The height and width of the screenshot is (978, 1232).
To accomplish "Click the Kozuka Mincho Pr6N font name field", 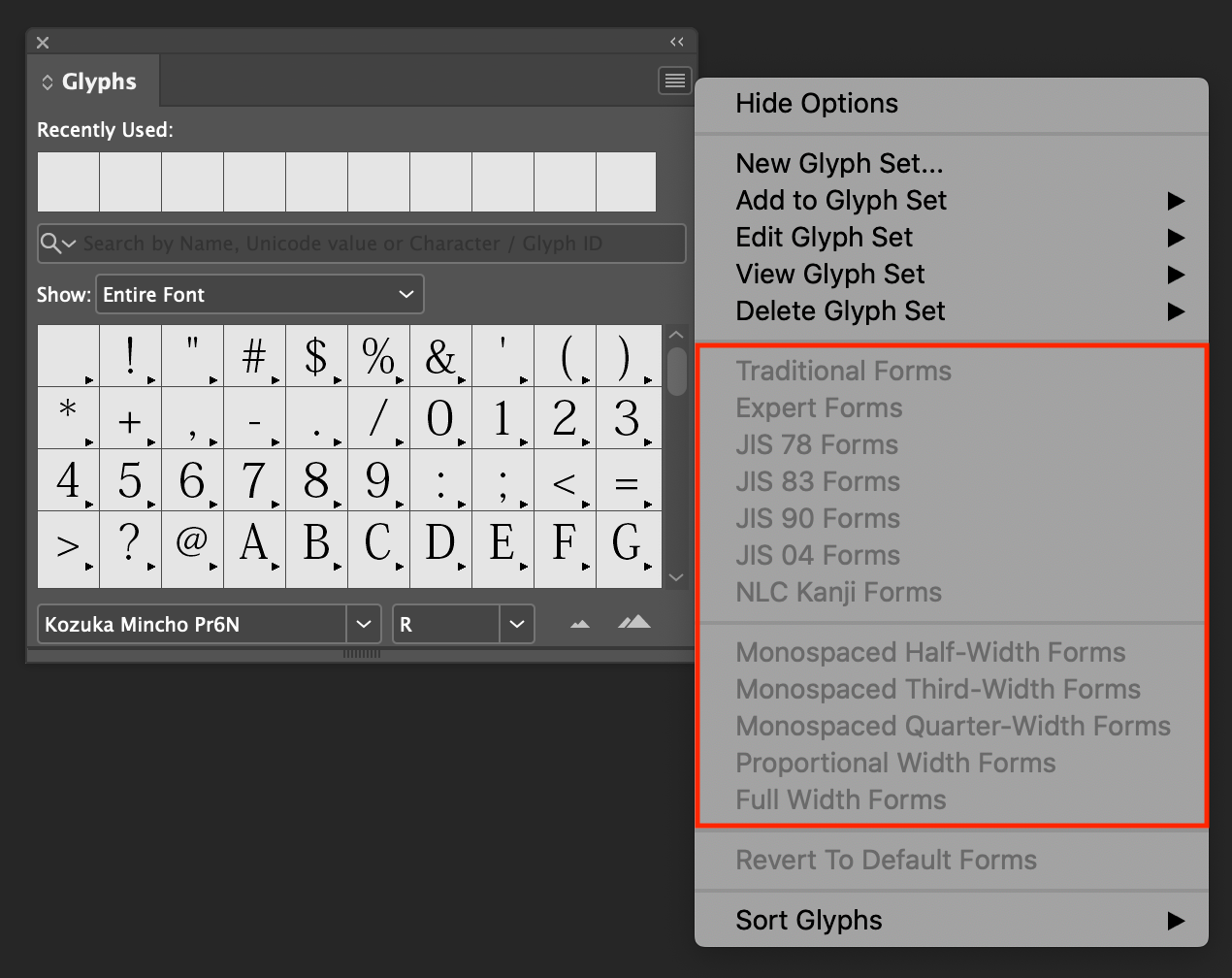I will [192, 624].
